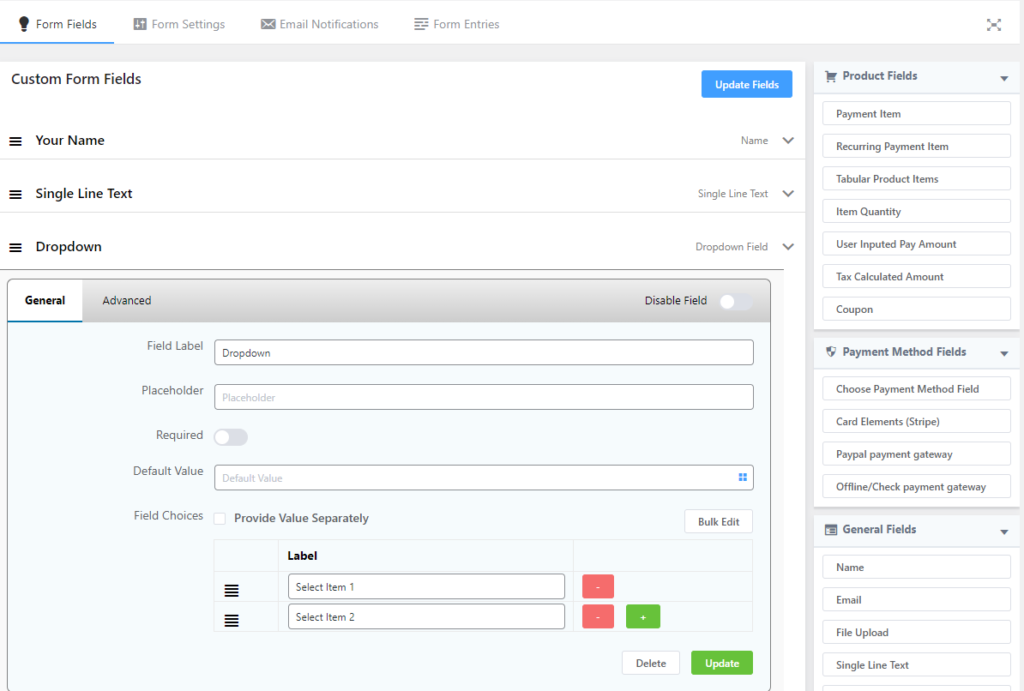
Task: Expand the Your Name field chevron
Action: click(788, 141)
